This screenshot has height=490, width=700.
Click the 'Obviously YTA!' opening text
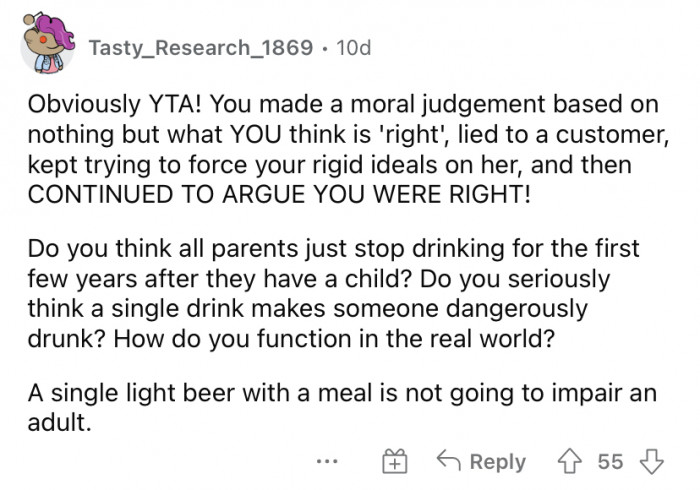104,104
